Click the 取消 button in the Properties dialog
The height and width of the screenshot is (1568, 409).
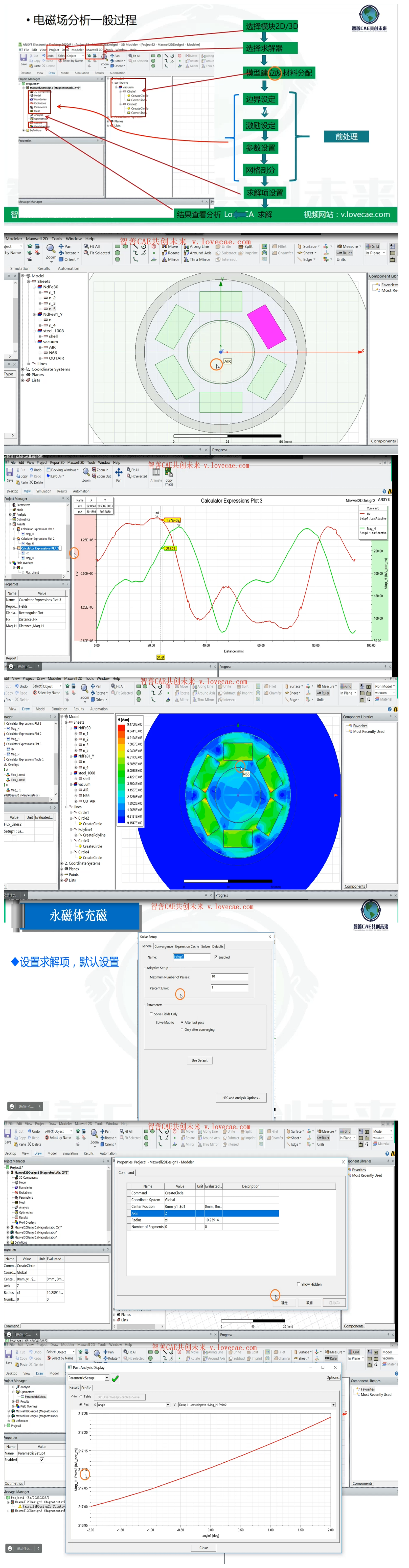coord(309,1303)
